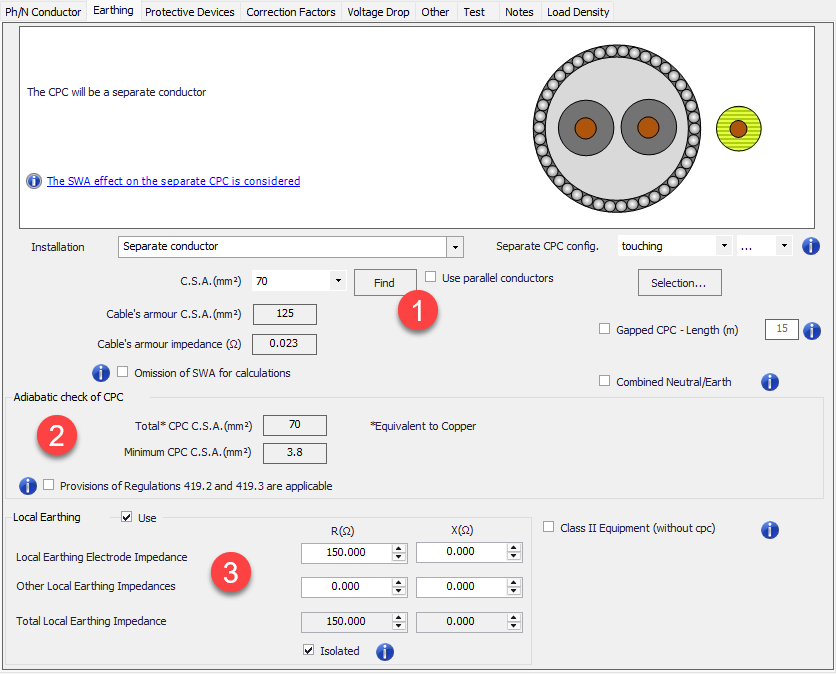836x674 pixels.
Task: Click info icon beside Isolated checkbox
Action: pyautogui.click(x=385, y=652)
